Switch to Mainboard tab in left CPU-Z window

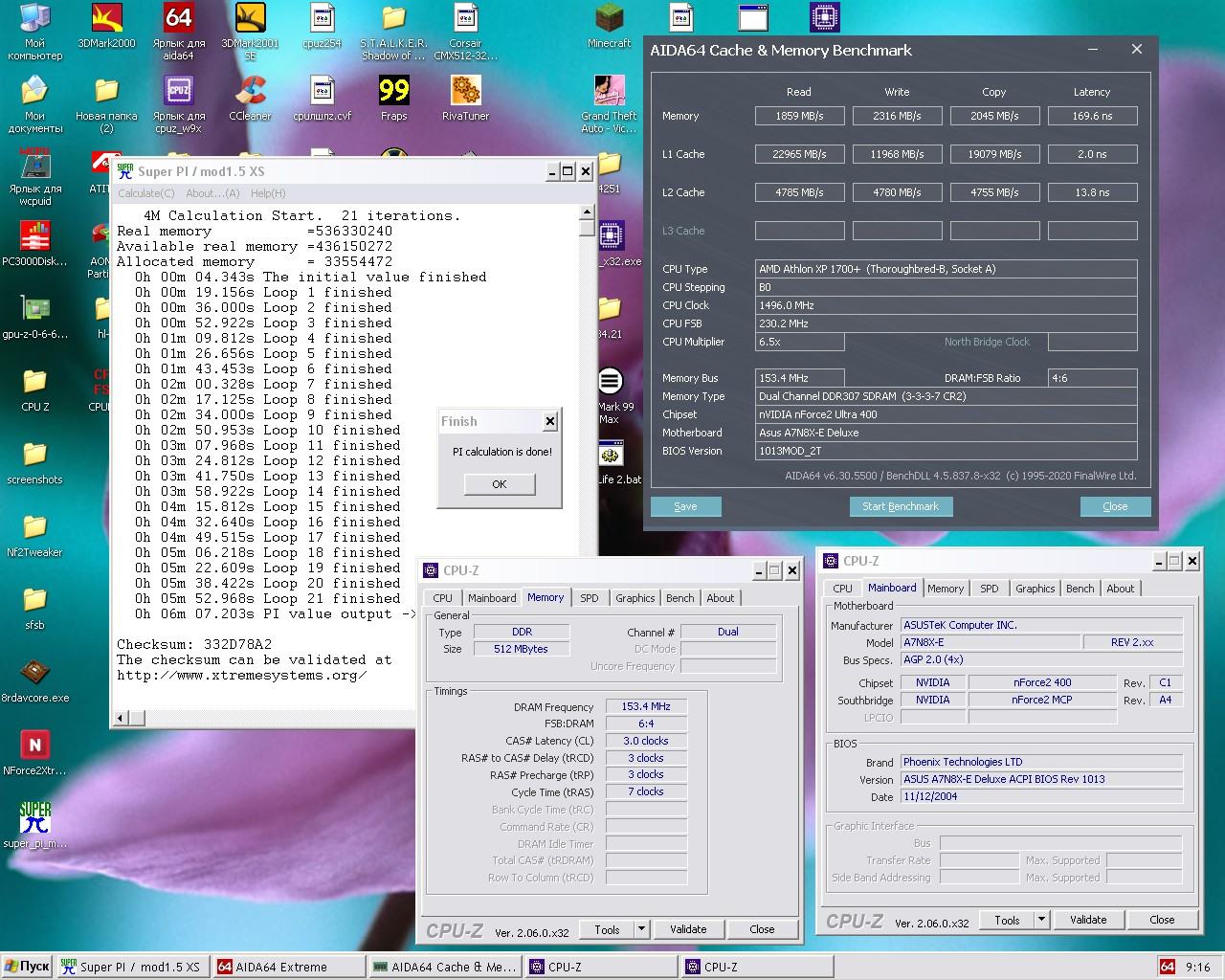[x=492, y=598]
